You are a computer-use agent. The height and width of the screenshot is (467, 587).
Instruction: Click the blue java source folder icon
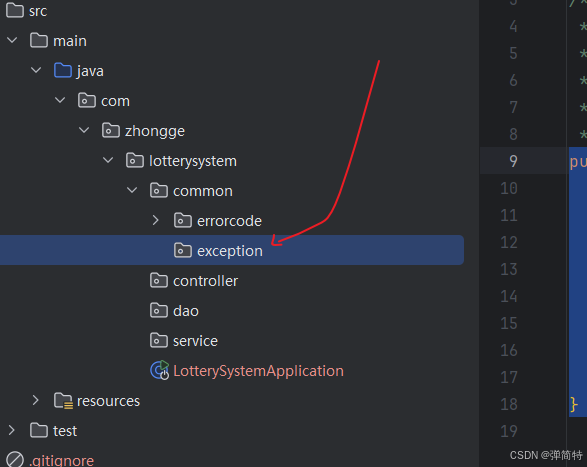coord(63,70)
